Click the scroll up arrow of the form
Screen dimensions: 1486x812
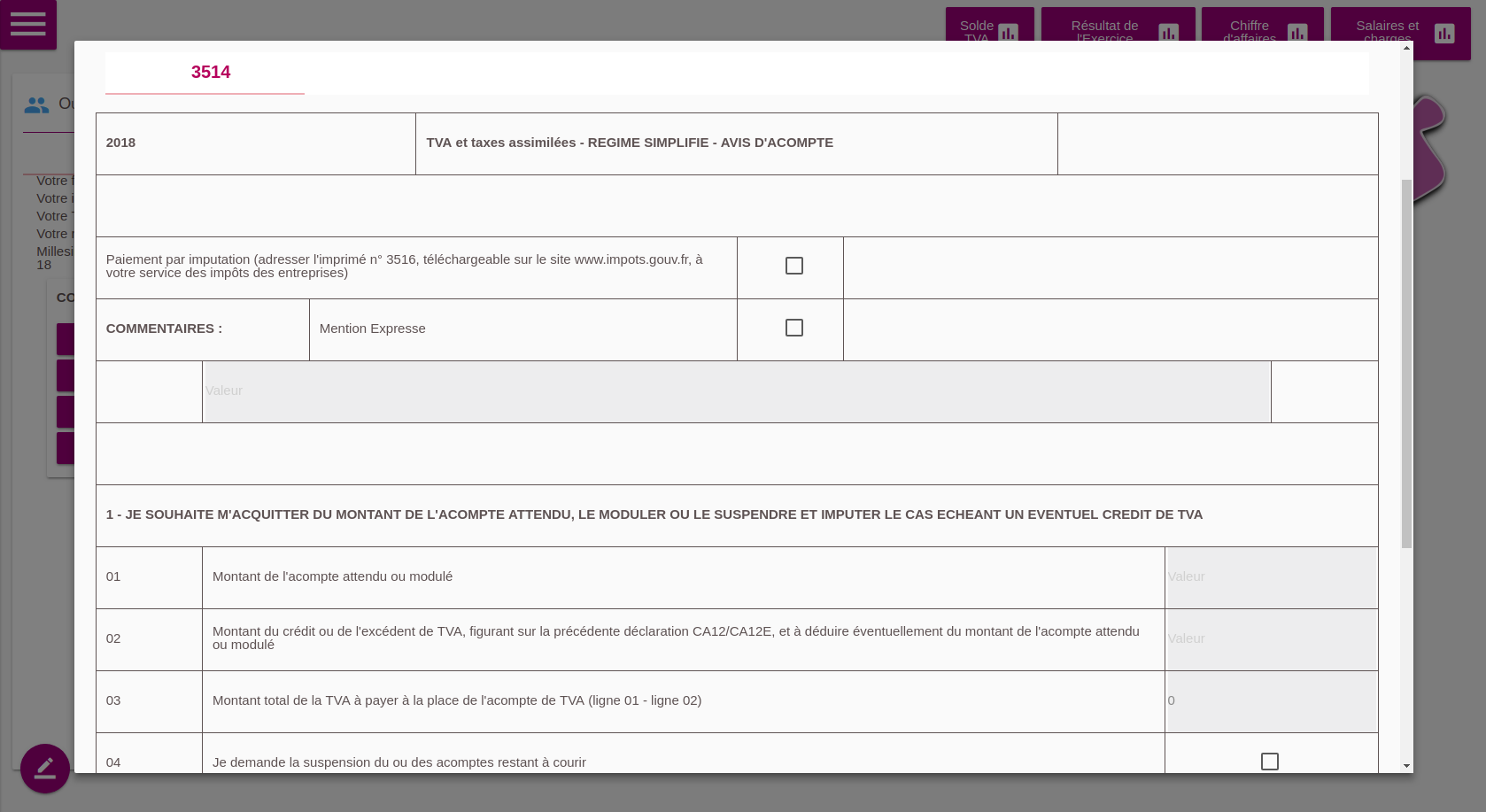click(1406, 48)
